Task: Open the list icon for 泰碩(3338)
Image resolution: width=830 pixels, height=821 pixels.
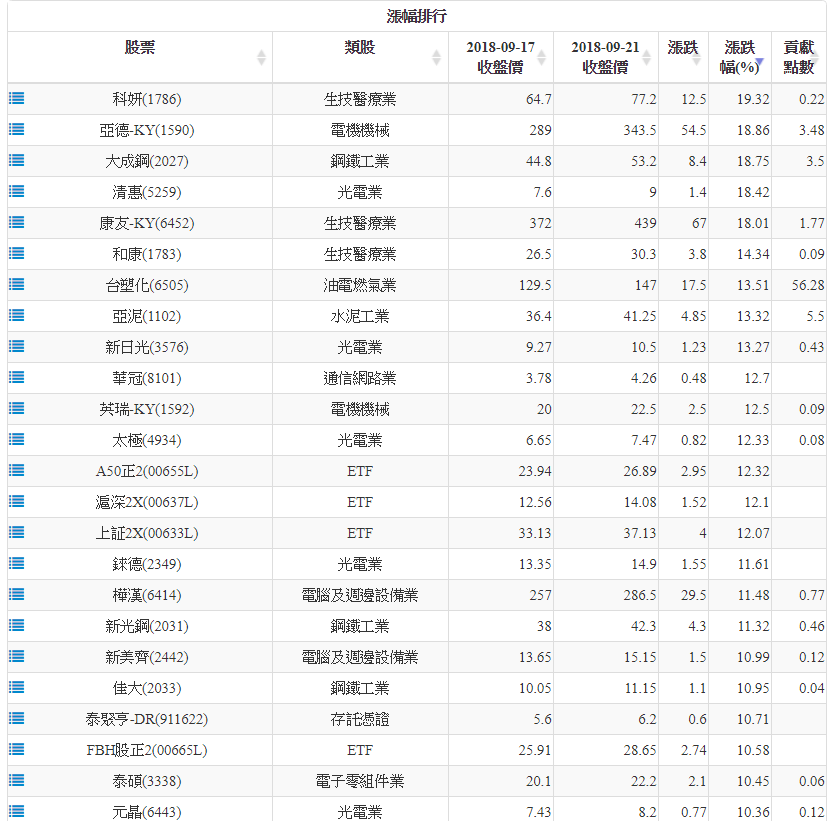Action: point(16,780)
